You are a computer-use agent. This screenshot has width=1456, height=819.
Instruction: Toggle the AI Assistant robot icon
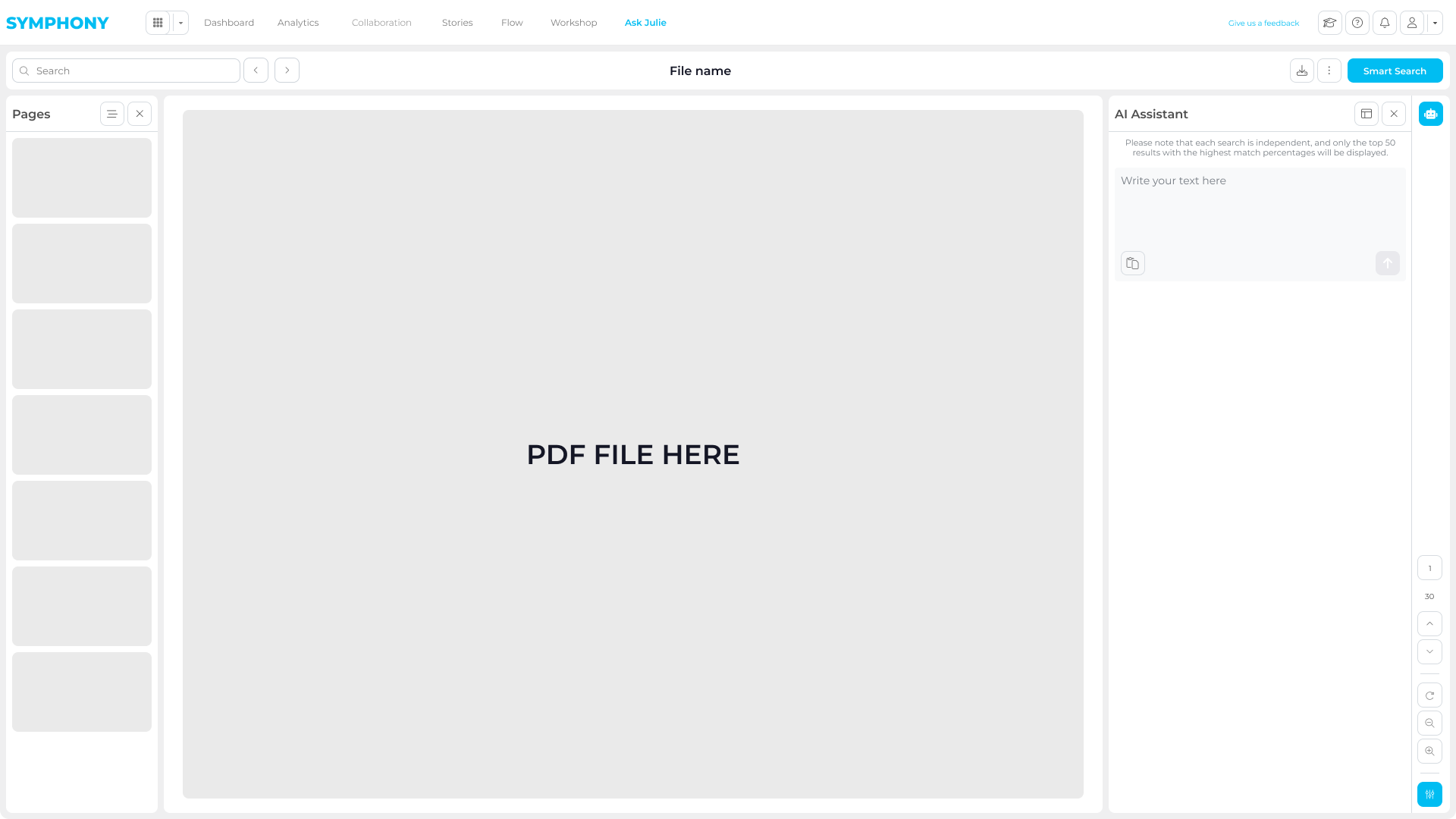tap(1431, 114)
